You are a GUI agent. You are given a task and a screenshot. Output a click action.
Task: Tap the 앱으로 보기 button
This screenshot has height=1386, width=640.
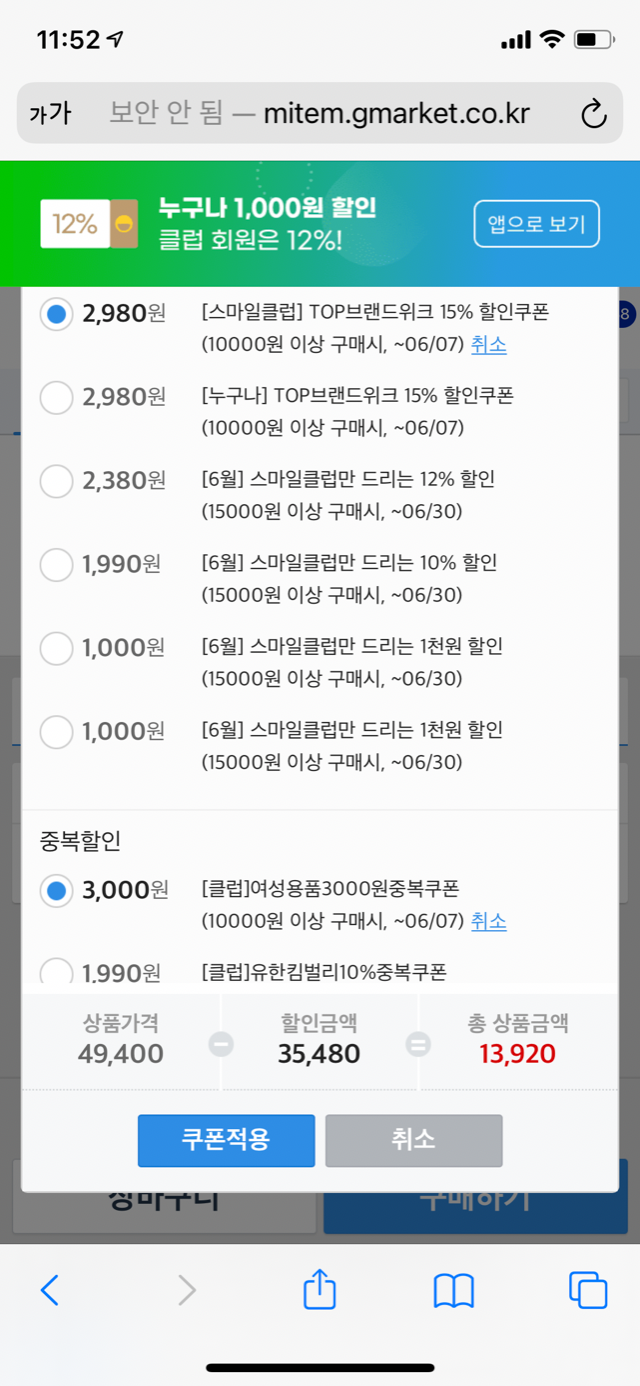tap(536, 224)
